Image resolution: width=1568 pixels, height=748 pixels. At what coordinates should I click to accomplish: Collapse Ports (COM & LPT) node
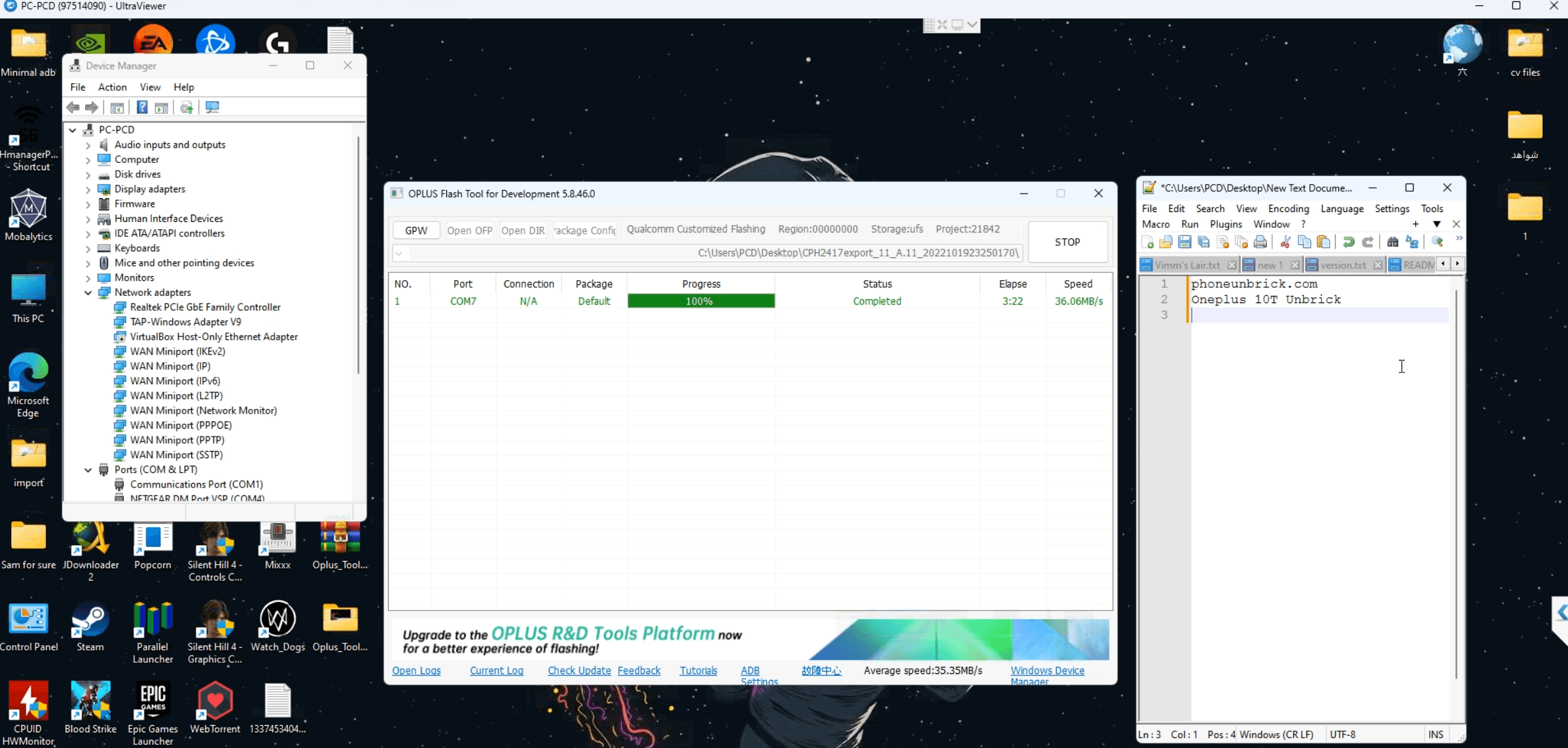(x=88, y=470)
